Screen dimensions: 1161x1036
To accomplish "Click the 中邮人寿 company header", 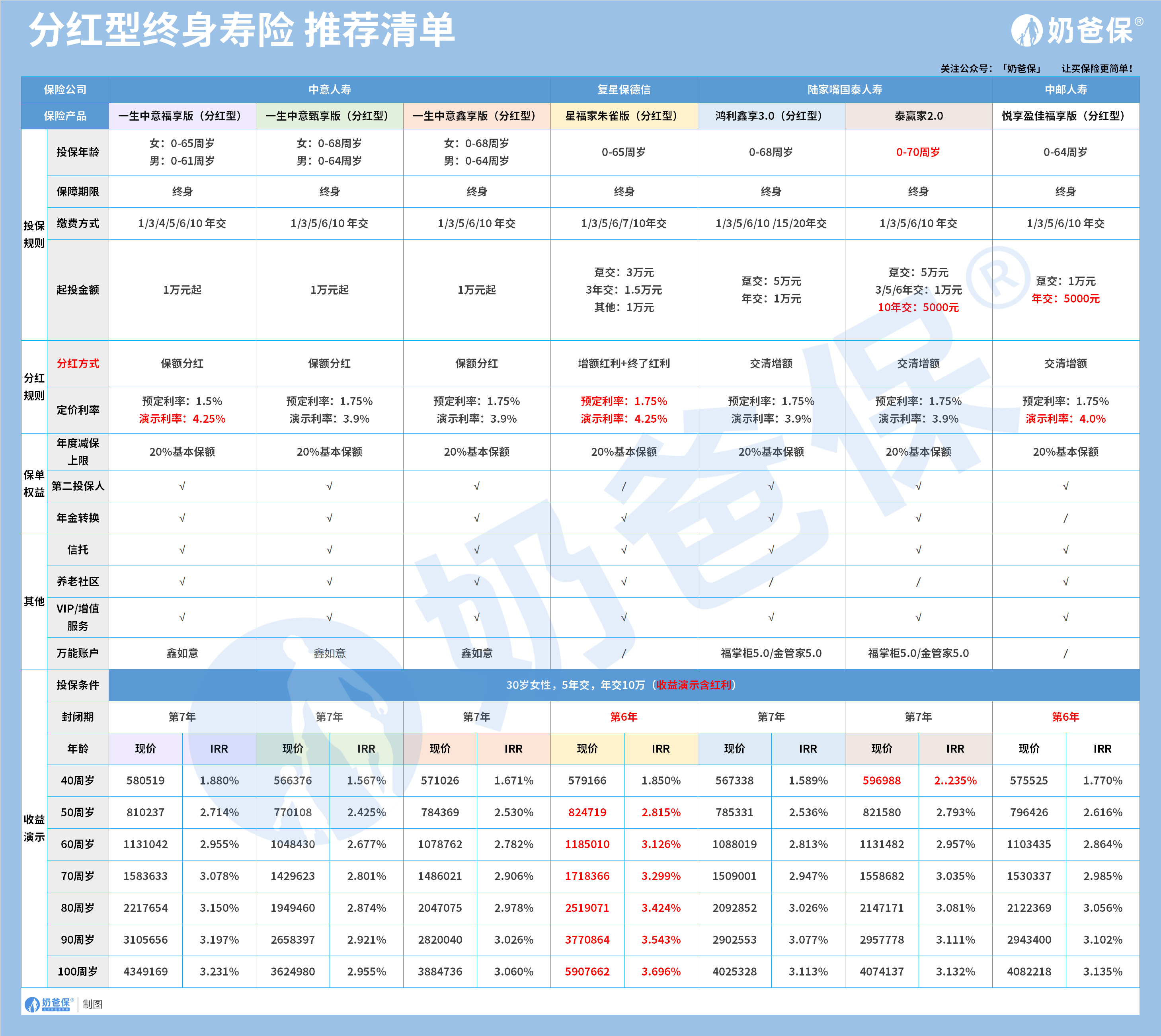I will [x=1065, y=90].
